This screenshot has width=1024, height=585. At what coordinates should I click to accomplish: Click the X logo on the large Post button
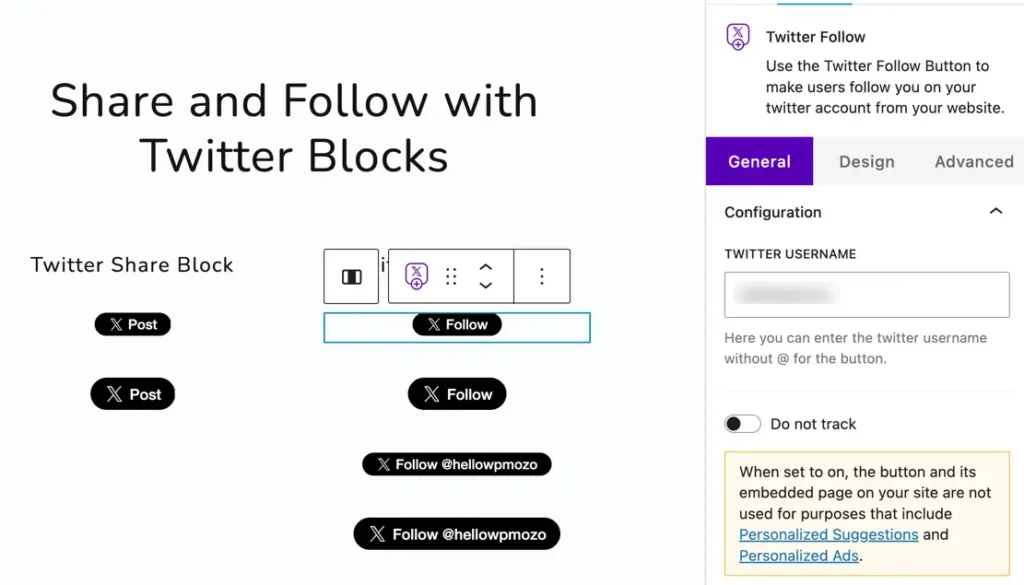tap(115, 394)
